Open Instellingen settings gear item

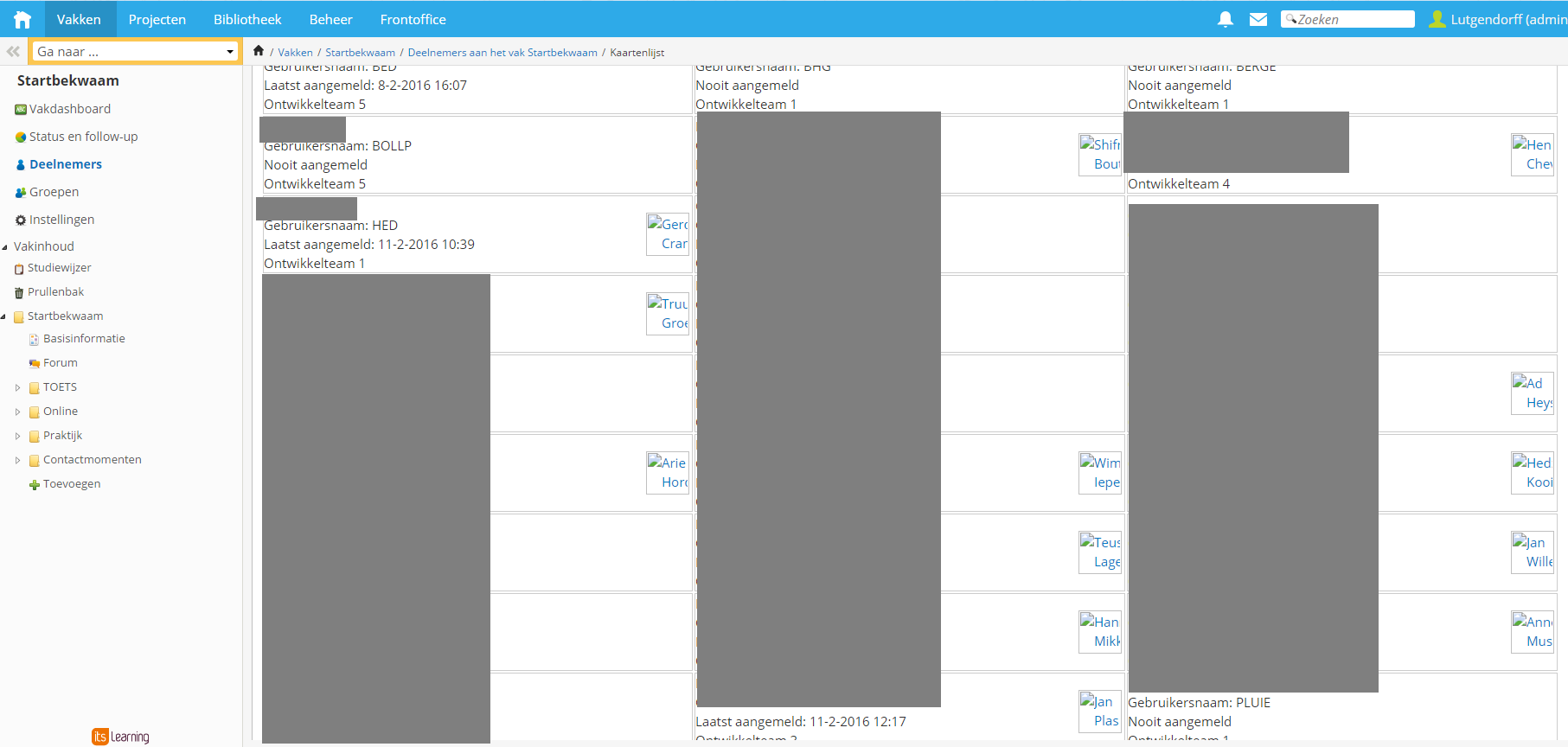[x=61, y=220]
